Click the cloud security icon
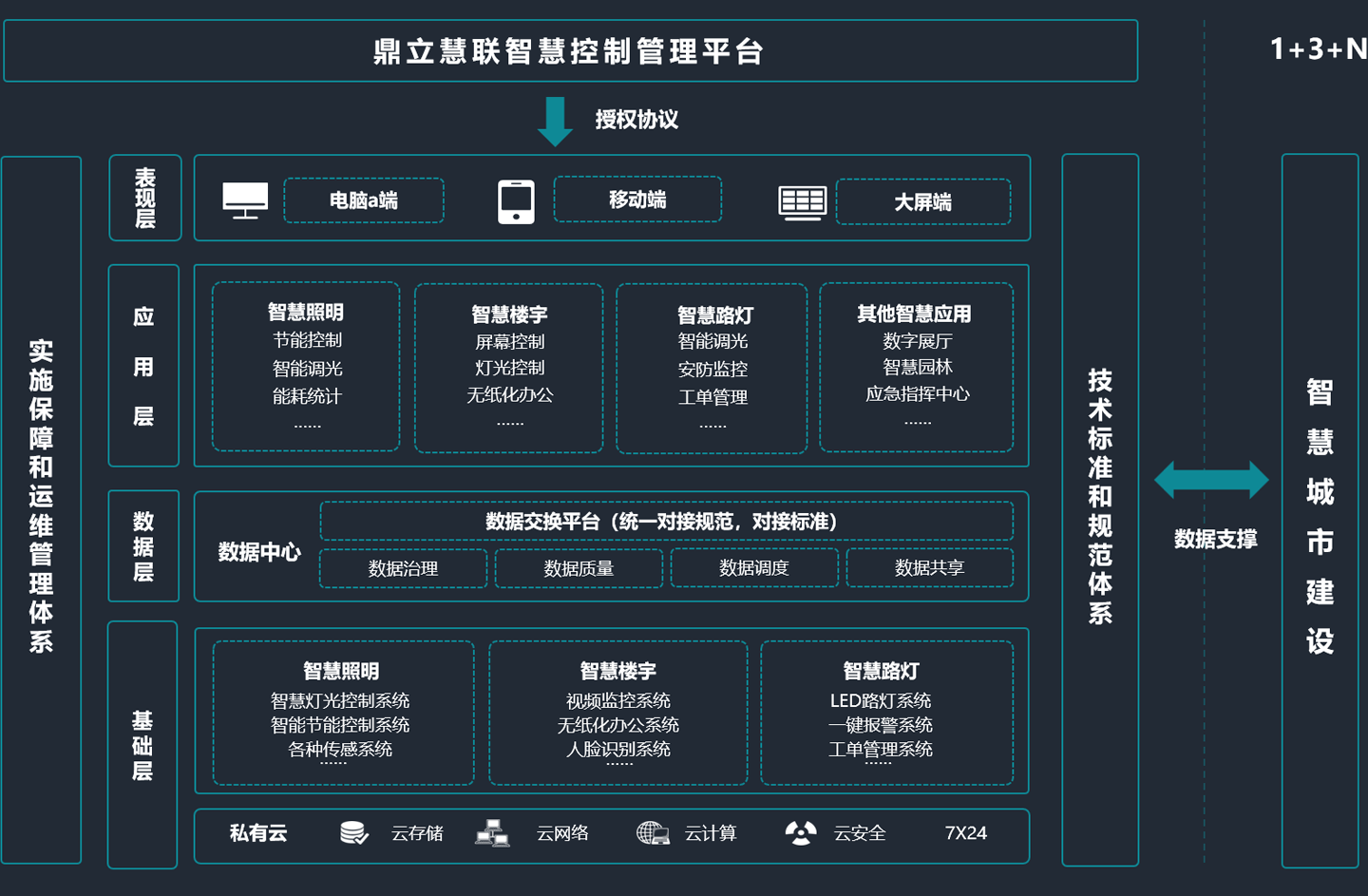This screenshot has width=1368, height=896. (x=801, y=833)
